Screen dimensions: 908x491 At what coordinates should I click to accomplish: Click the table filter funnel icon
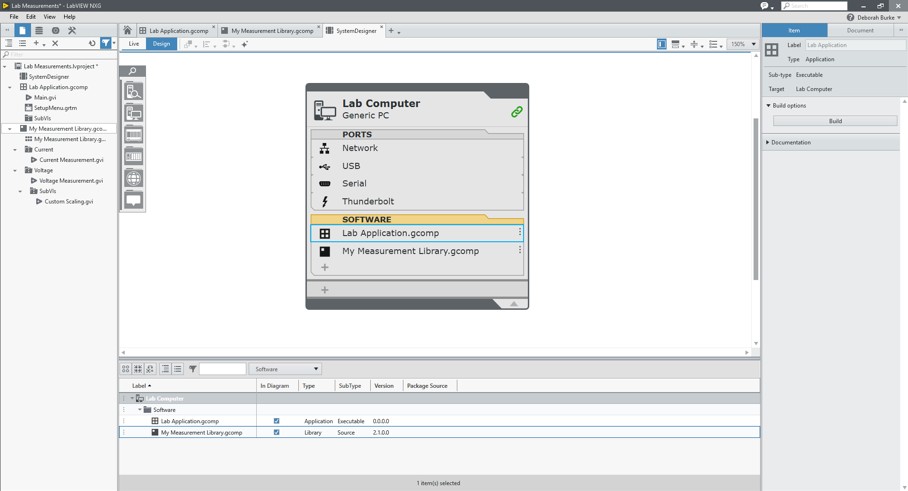pyautogui.click(x=192, y=369)
